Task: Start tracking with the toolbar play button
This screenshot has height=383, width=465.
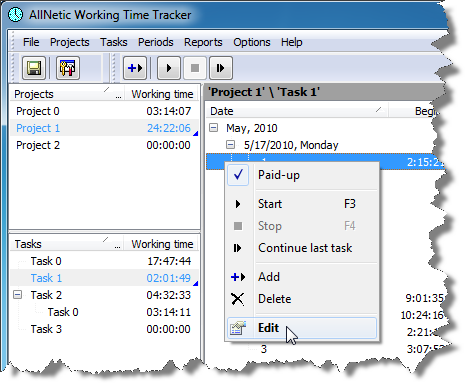Action: coord(169,68)
